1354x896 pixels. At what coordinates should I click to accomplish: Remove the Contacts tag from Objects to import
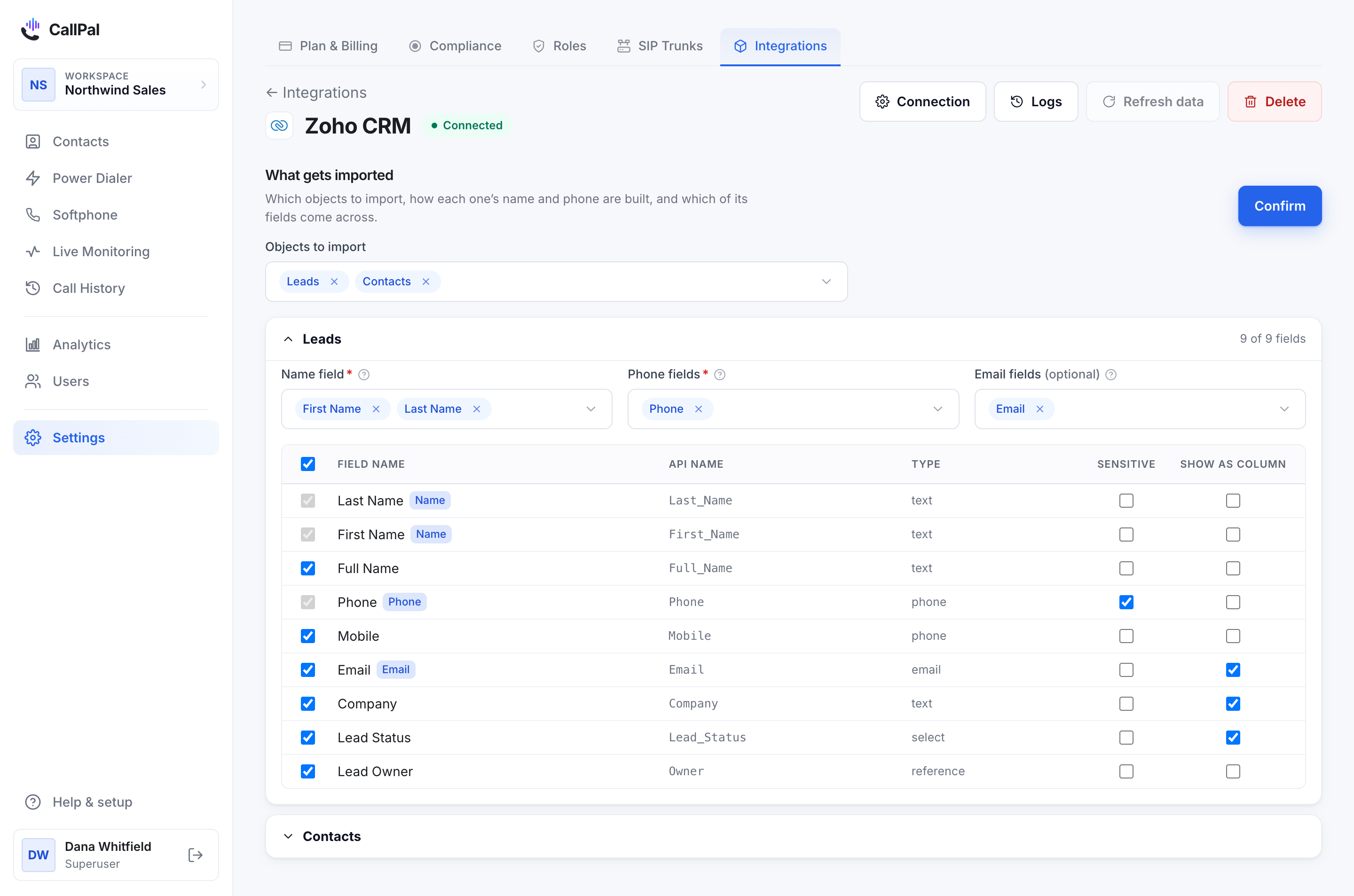tap(425, 282)
